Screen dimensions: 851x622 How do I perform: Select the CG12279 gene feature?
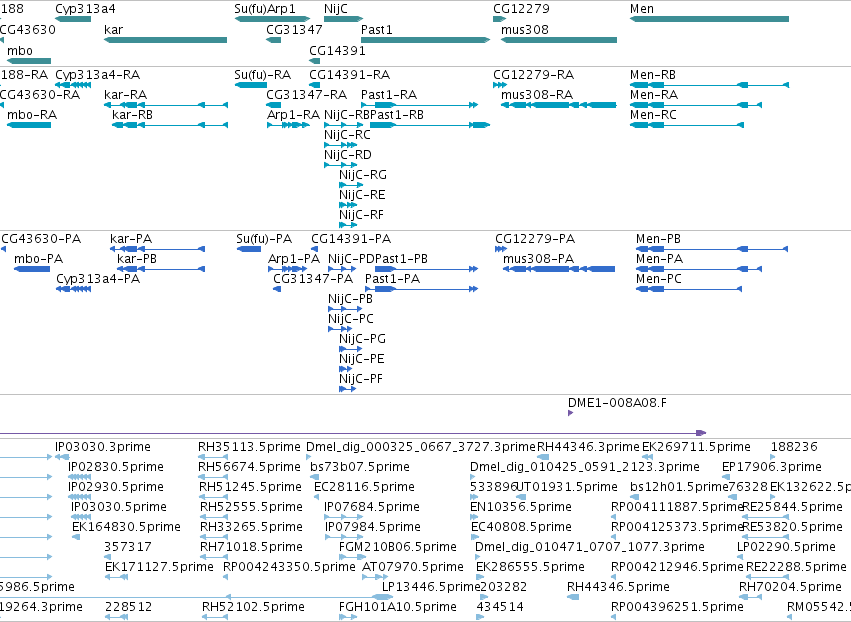(x=499, y=19)
